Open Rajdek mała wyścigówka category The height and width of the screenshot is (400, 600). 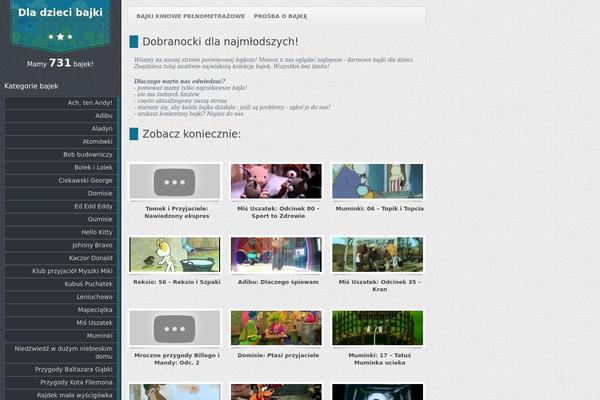click(61, 395)
